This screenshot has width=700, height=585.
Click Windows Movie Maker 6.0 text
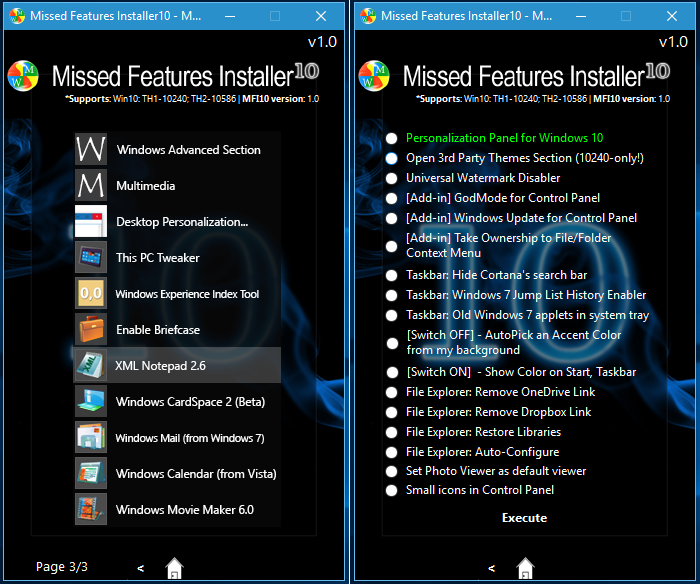[185, 510]
